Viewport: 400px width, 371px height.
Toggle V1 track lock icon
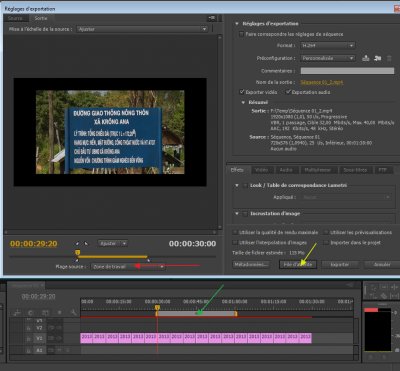(29, 338)
